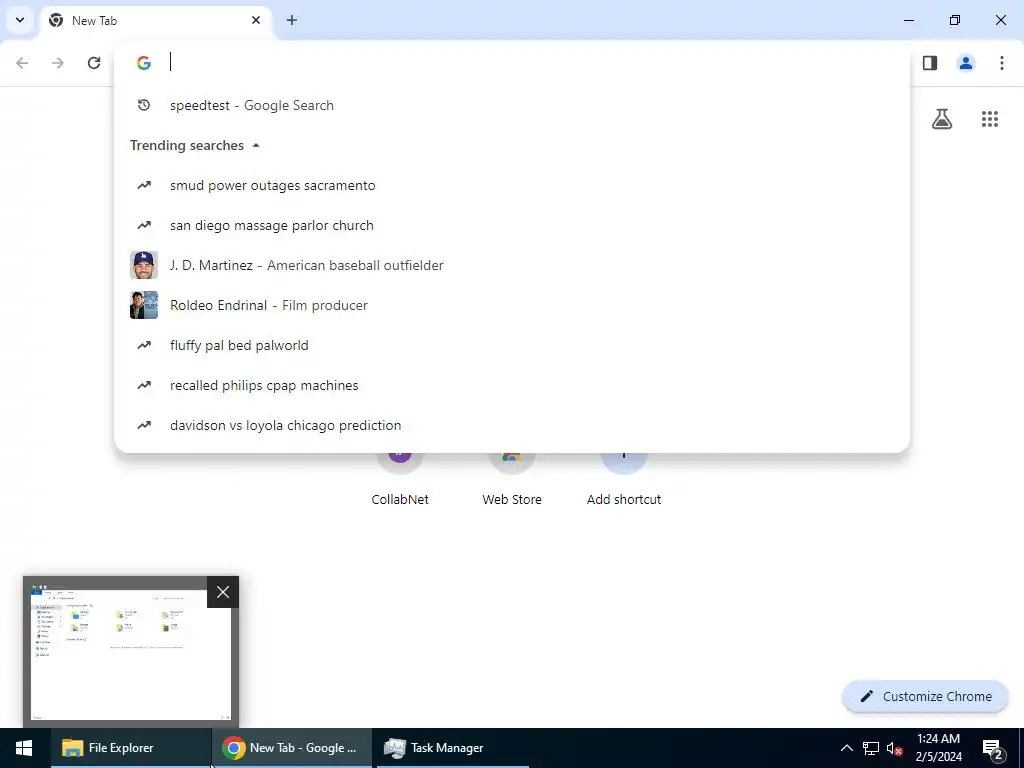Click trending arrow next to davidson vs loyola
Image resolution: width=1024 pixels, height=768 pixels.
(x=144, y=425)
